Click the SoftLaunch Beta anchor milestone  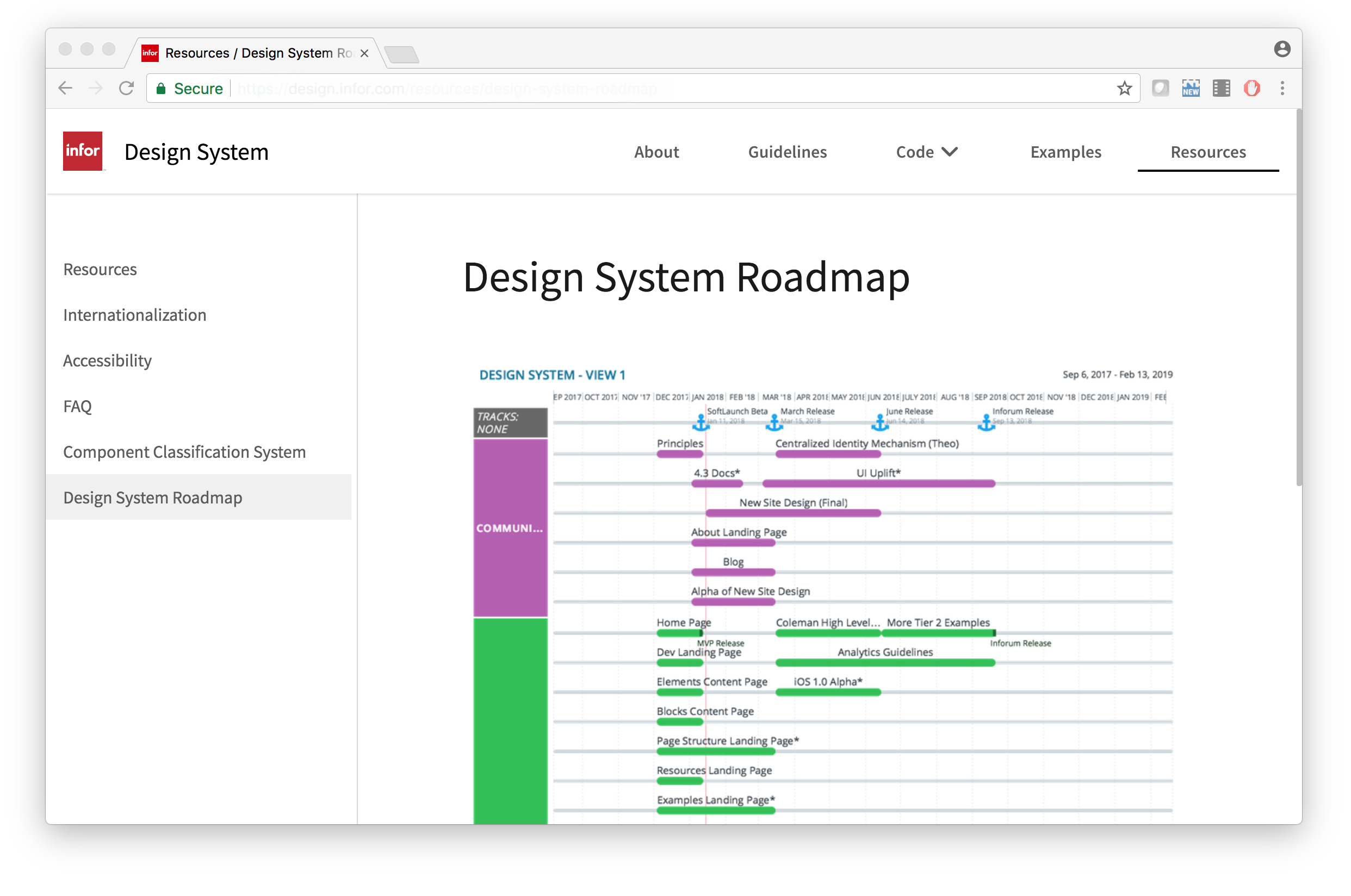pos(701,423)
